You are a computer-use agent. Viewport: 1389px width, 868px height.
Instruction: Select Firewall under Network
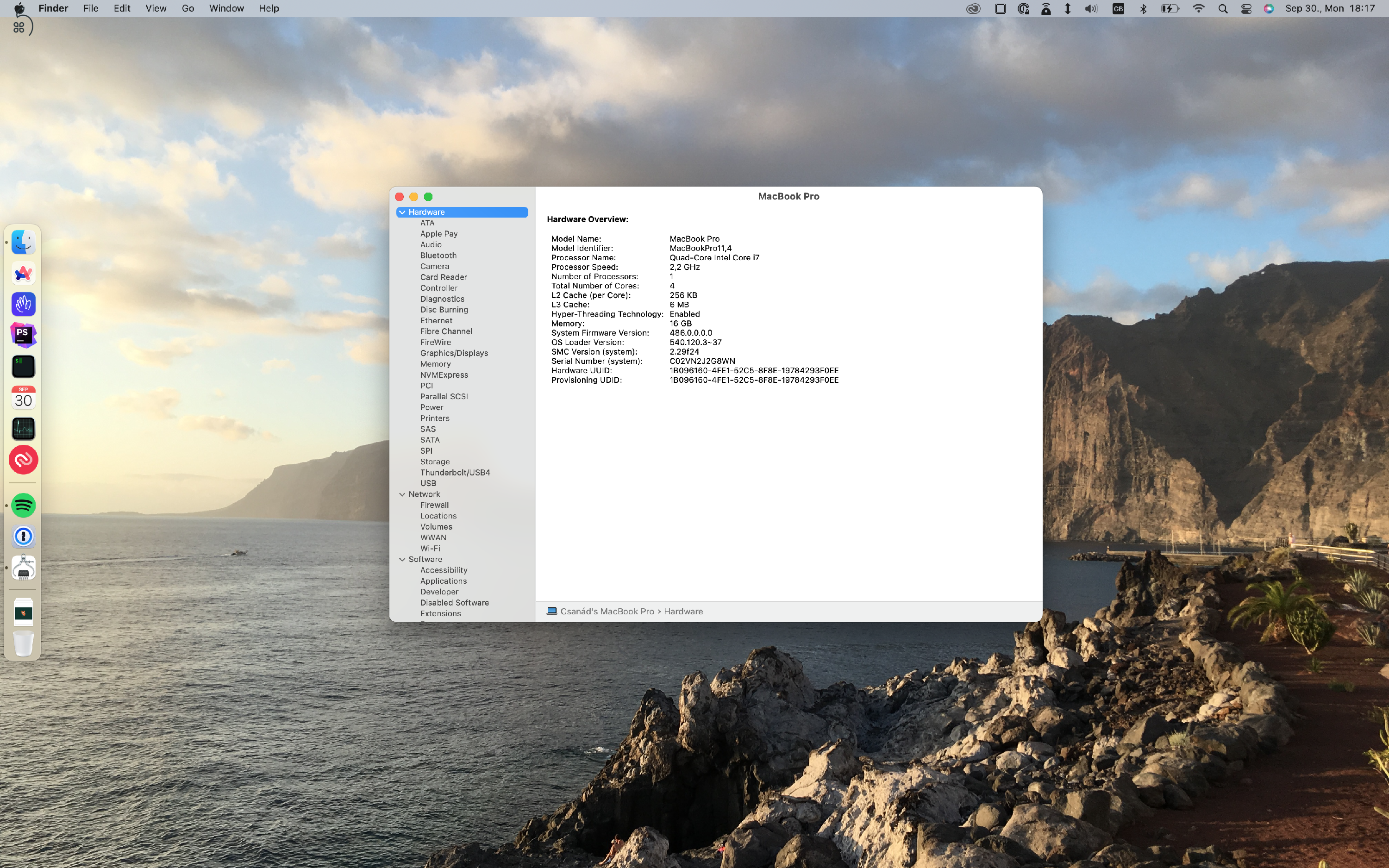click(x=434, y=505)
